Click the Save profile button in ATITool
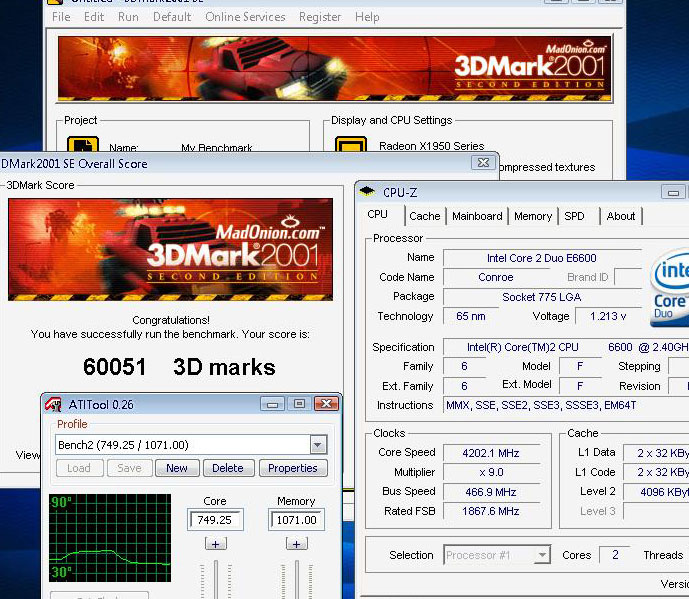The width and height of the screenshot is (689, 599). tap(130, 468)
